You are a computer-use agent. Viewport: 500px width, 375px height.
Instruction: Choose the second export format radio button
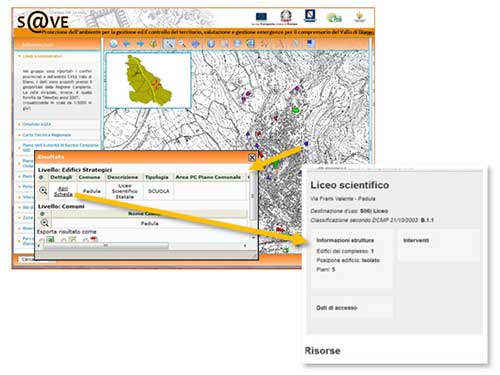[x=64, y=241]
